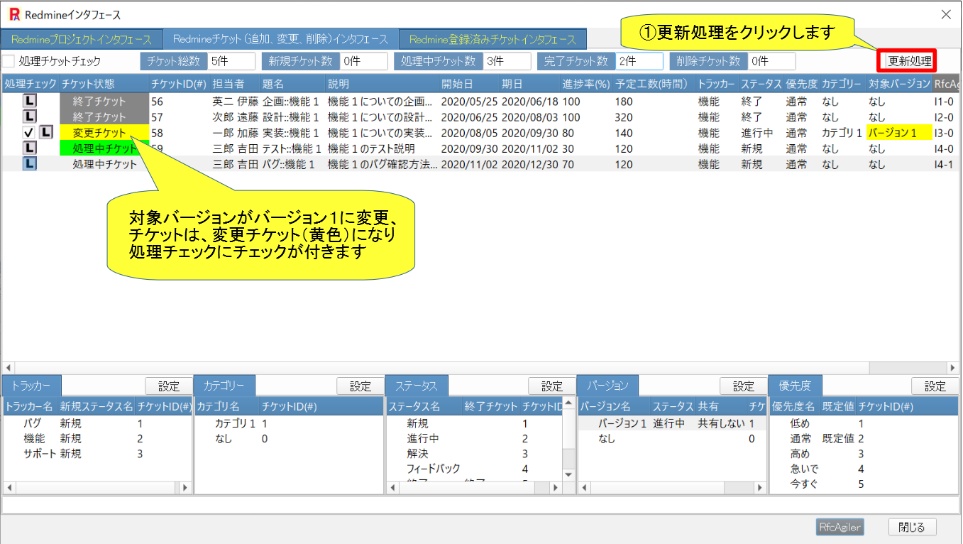Select 高め row in 優先度 list
The width and height of the screenshot is (963, 544).
click(x=864, y=453)
